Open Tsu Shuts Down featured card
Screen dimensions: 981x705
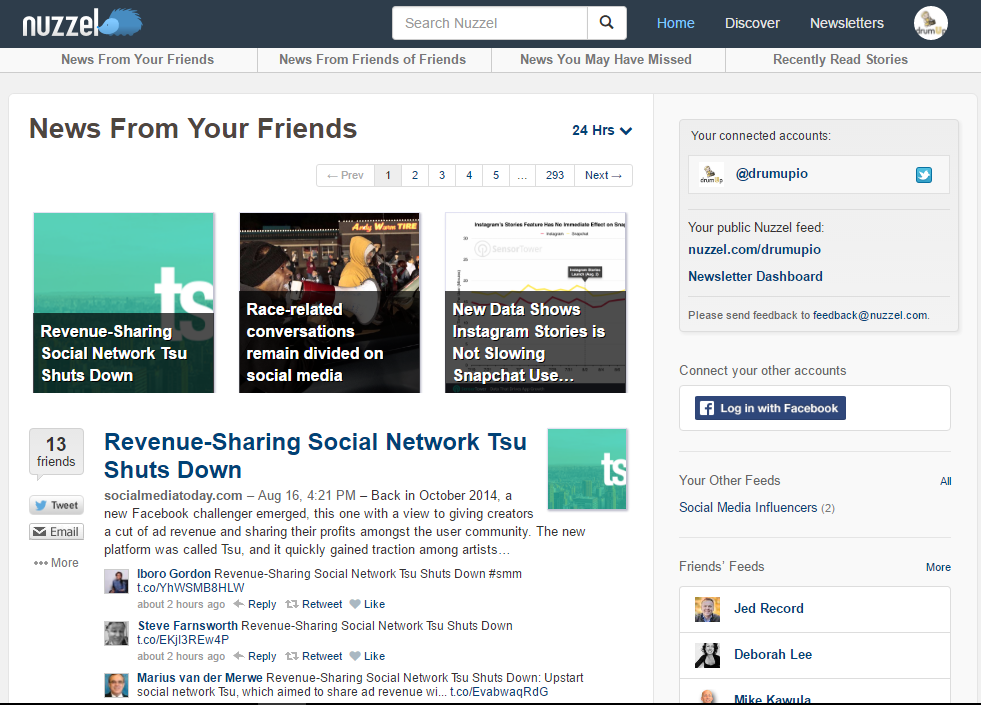124,303
